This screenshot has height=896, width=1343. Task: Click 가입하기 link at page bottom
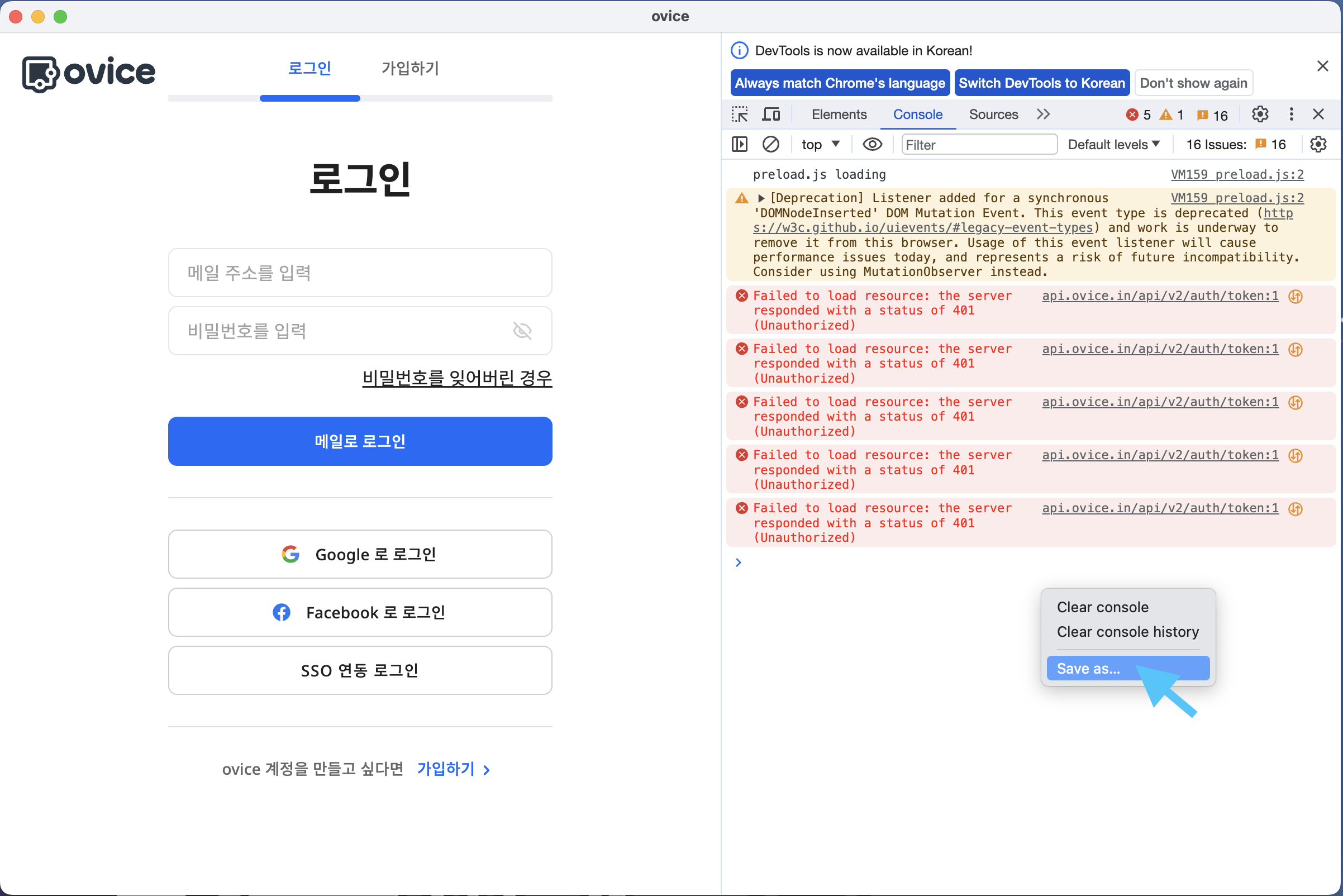pyautogui.click(x=453, y=769)
